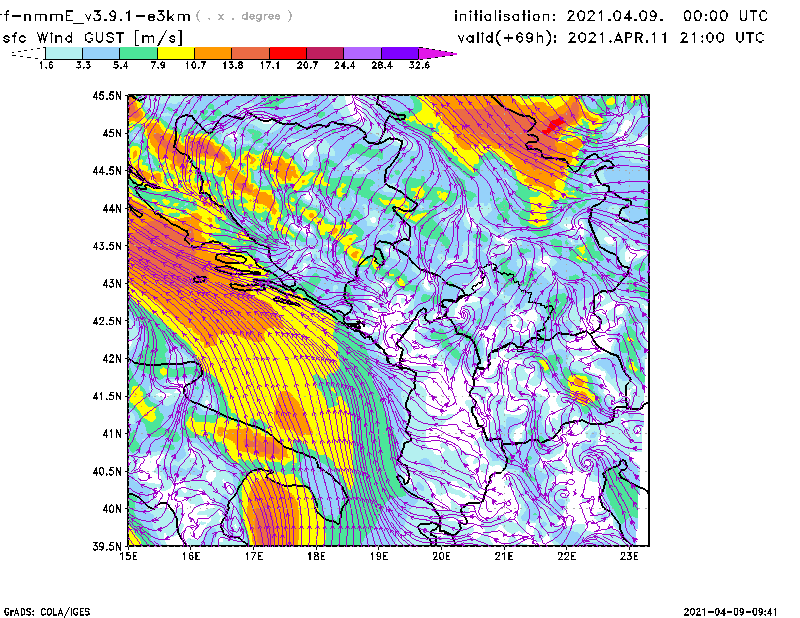The height and width of the screenshot is (618, 800).
Task: Click the green 5.4–7.9 legend swatch
Action: pyautogui.click(x=138, y=53)
